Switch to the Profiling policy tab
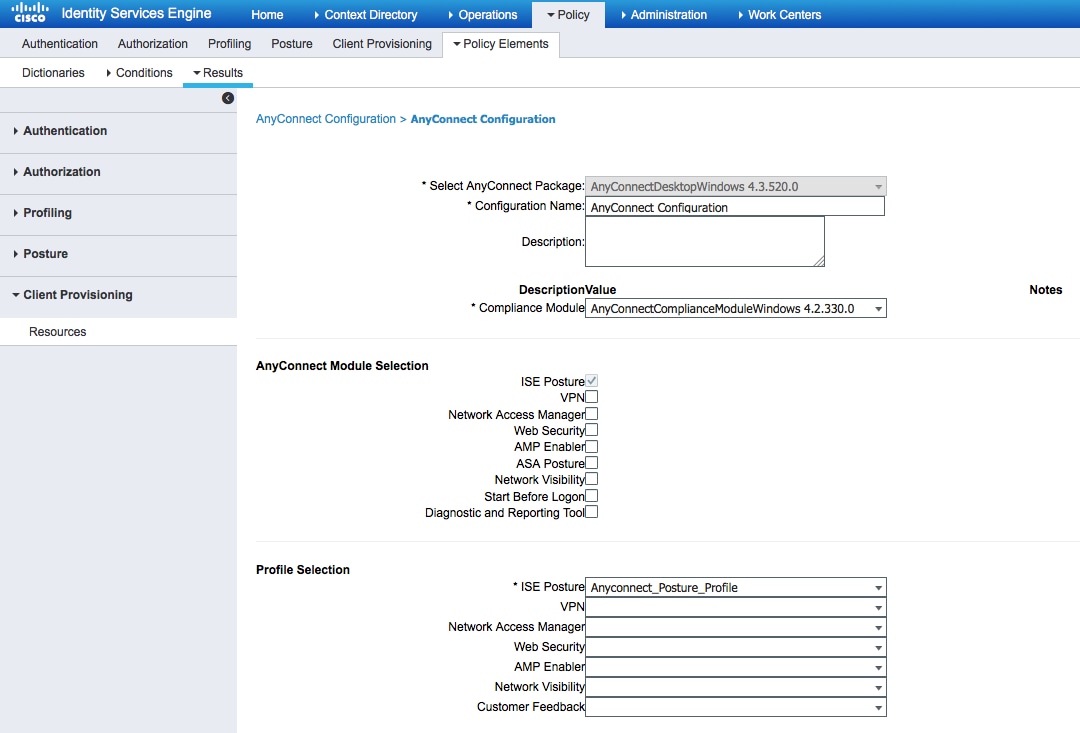 [x=229, y=43]
